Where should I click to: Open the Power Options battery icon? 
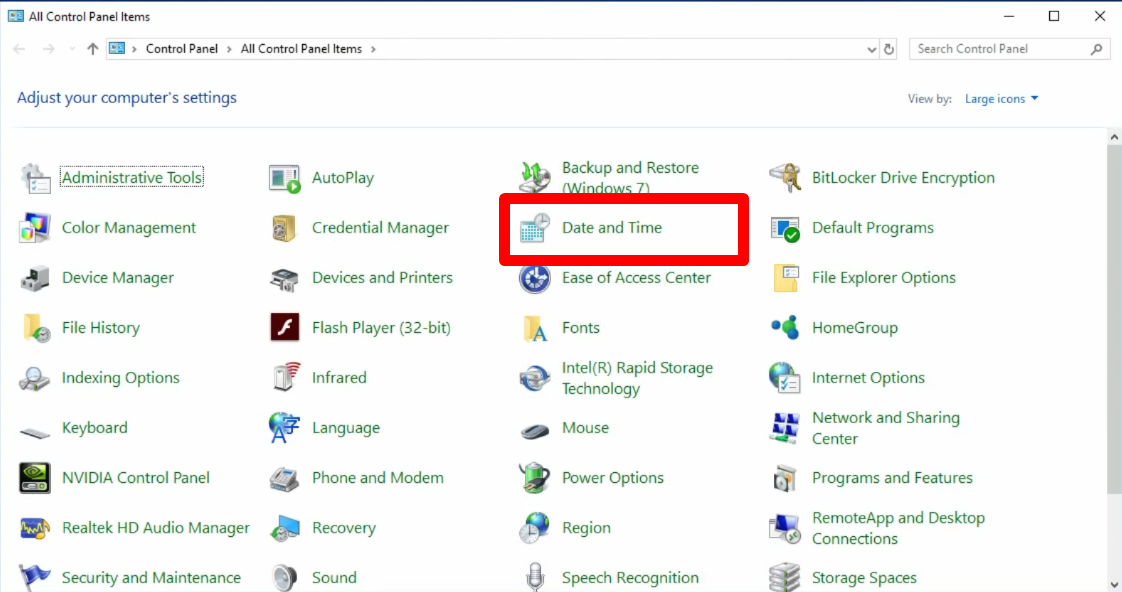click(535, 478)
